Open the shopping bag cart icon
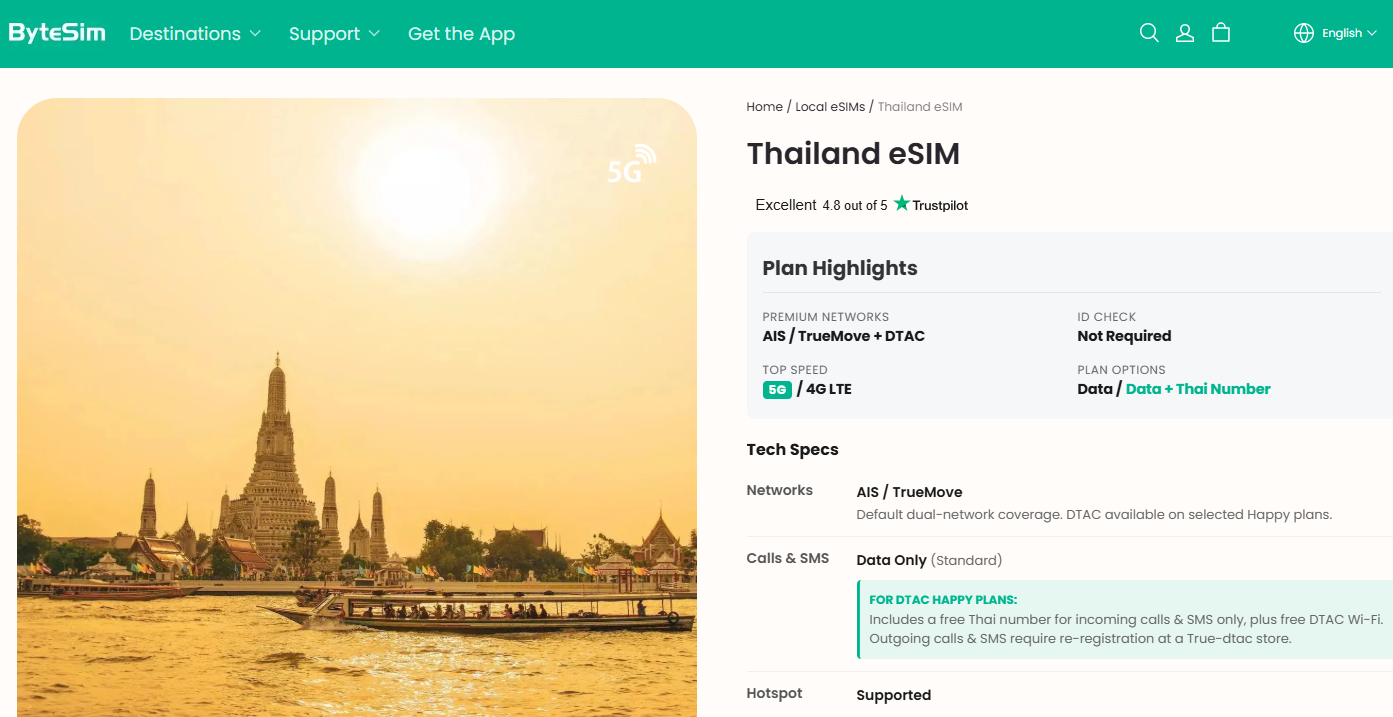 (1220, 33)
